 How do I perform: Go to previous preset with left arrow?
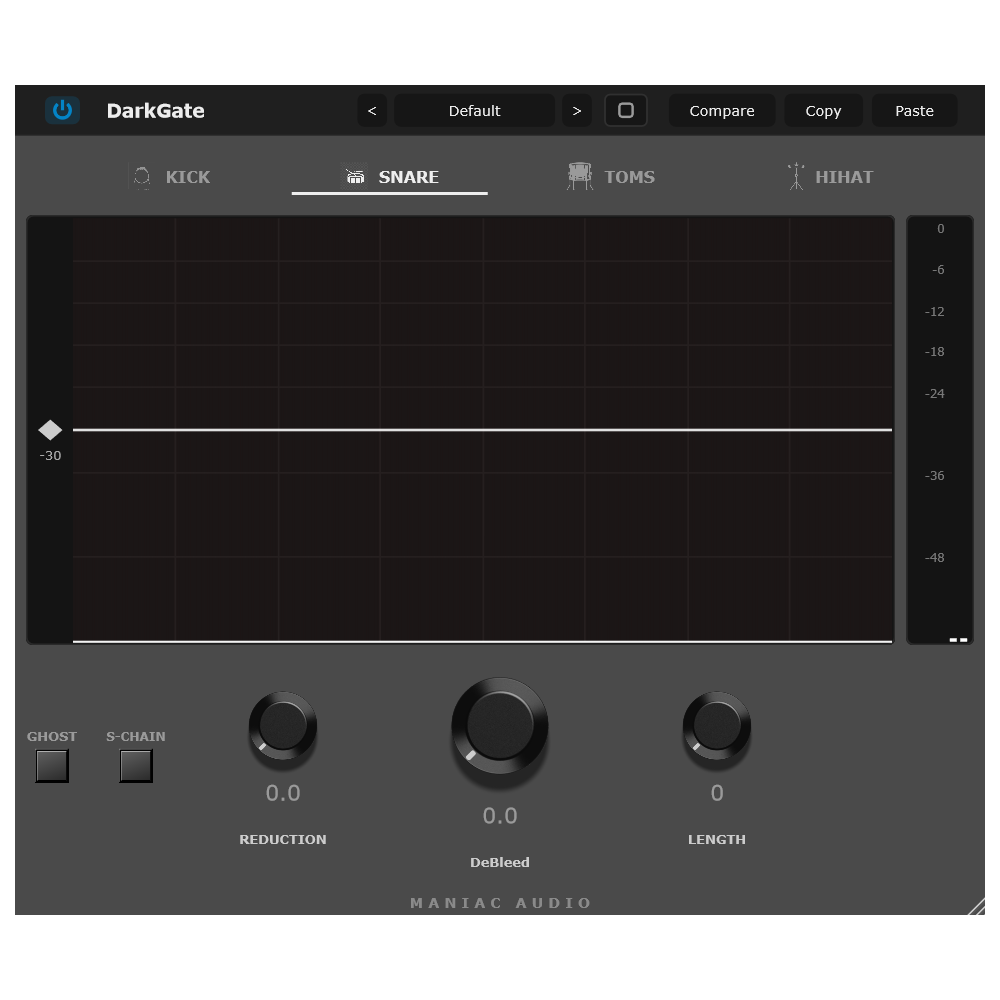point(372,110)
